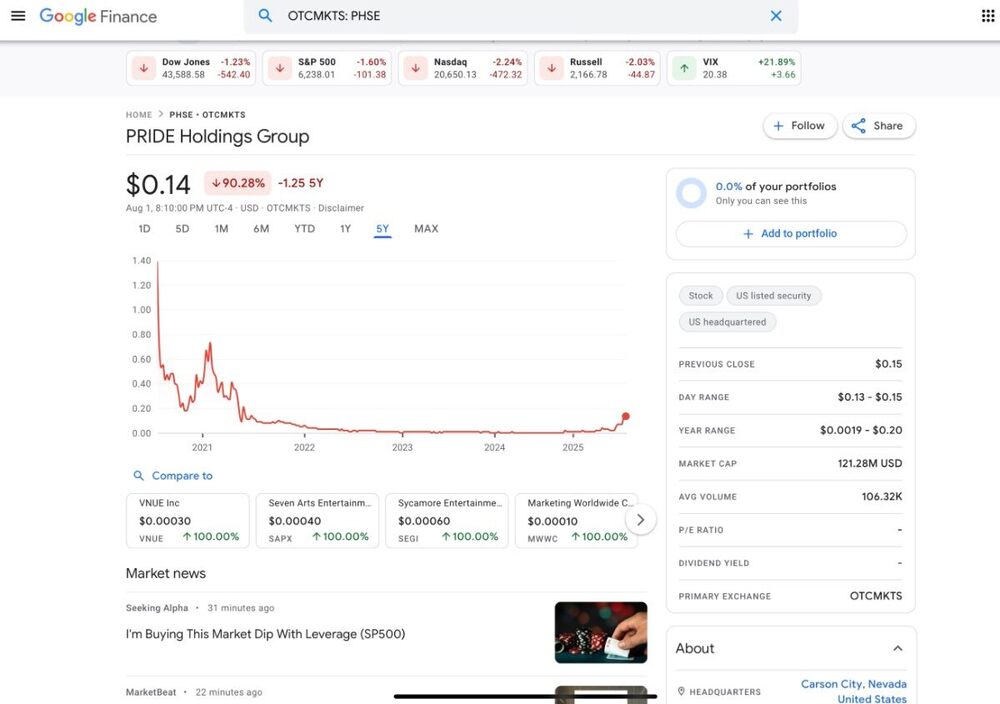Click the OTCMKTS: PHSE search field

coord(520,16)
